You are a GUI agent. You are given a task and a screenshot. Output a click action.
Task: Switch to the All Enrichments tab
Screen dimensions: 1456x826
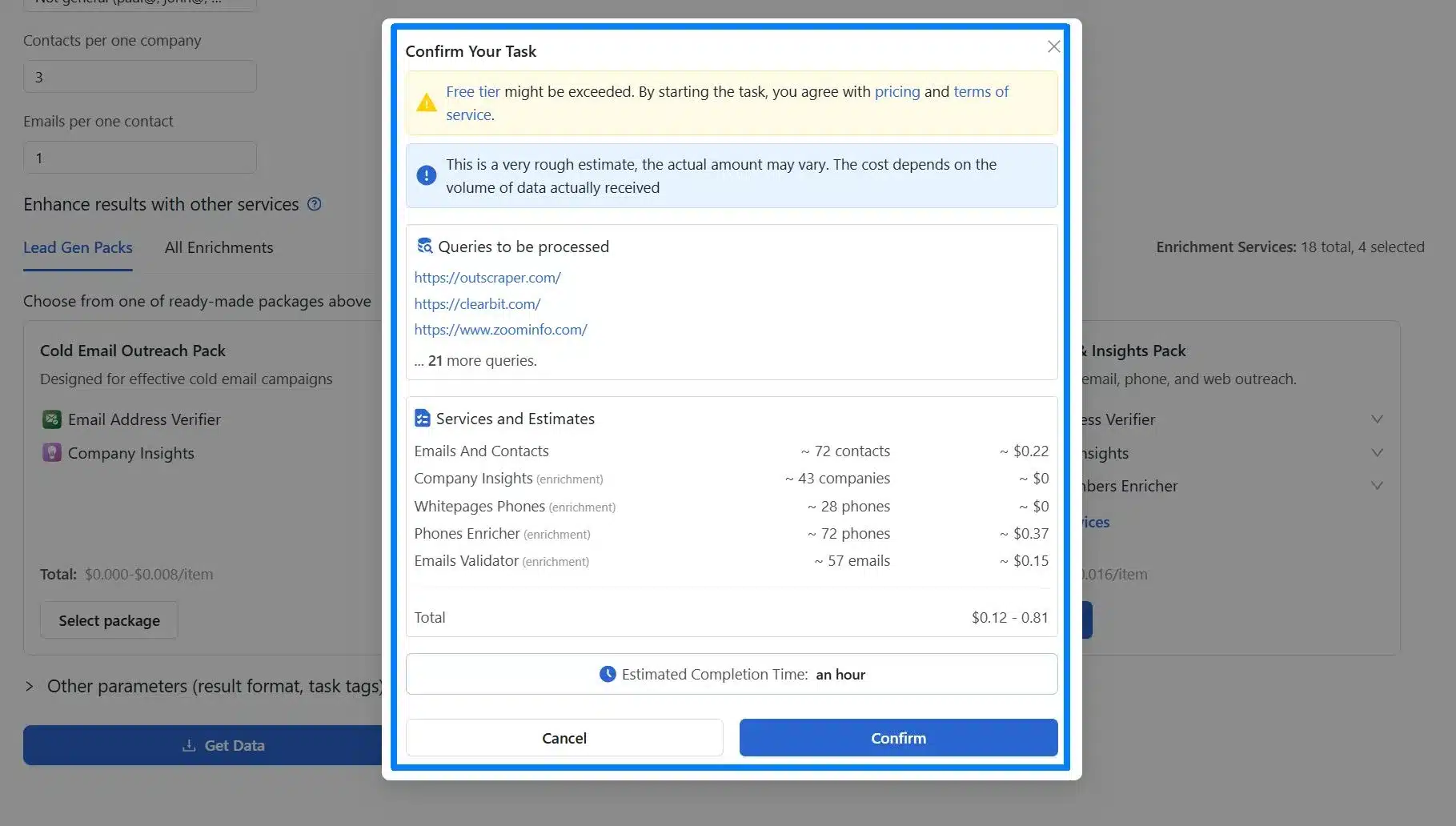point(219,248)
